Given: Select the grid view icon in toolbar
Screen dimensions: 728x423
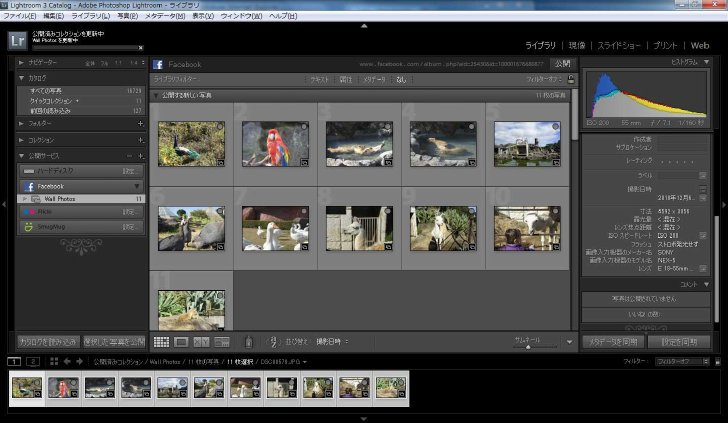Looking at the screenshot, I should click(161, 342).
